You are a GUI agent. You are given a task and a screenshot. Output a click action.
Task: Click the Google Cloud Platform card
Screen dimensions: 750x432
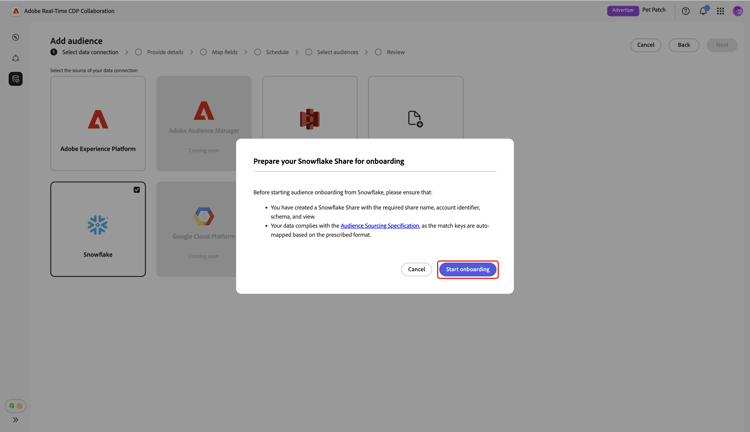[x=196, y=229]
